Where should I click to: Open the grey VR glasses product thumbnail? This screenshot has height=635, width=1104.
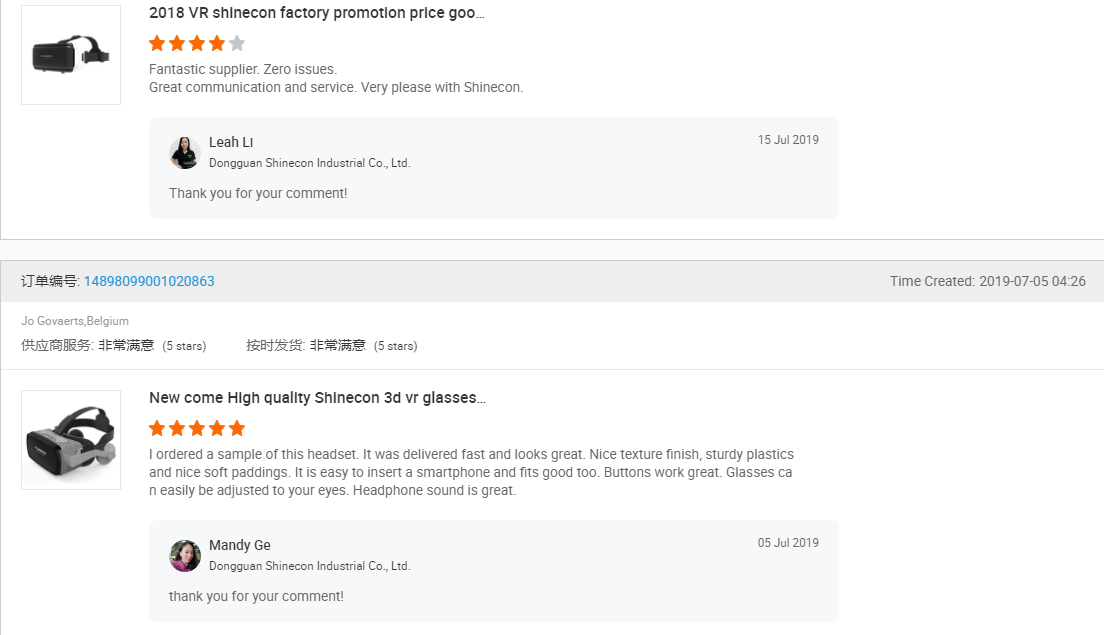[x=70, y=439]
